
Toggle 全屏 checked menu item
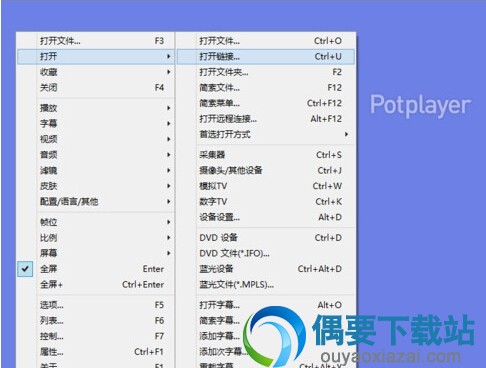(95, 269)
